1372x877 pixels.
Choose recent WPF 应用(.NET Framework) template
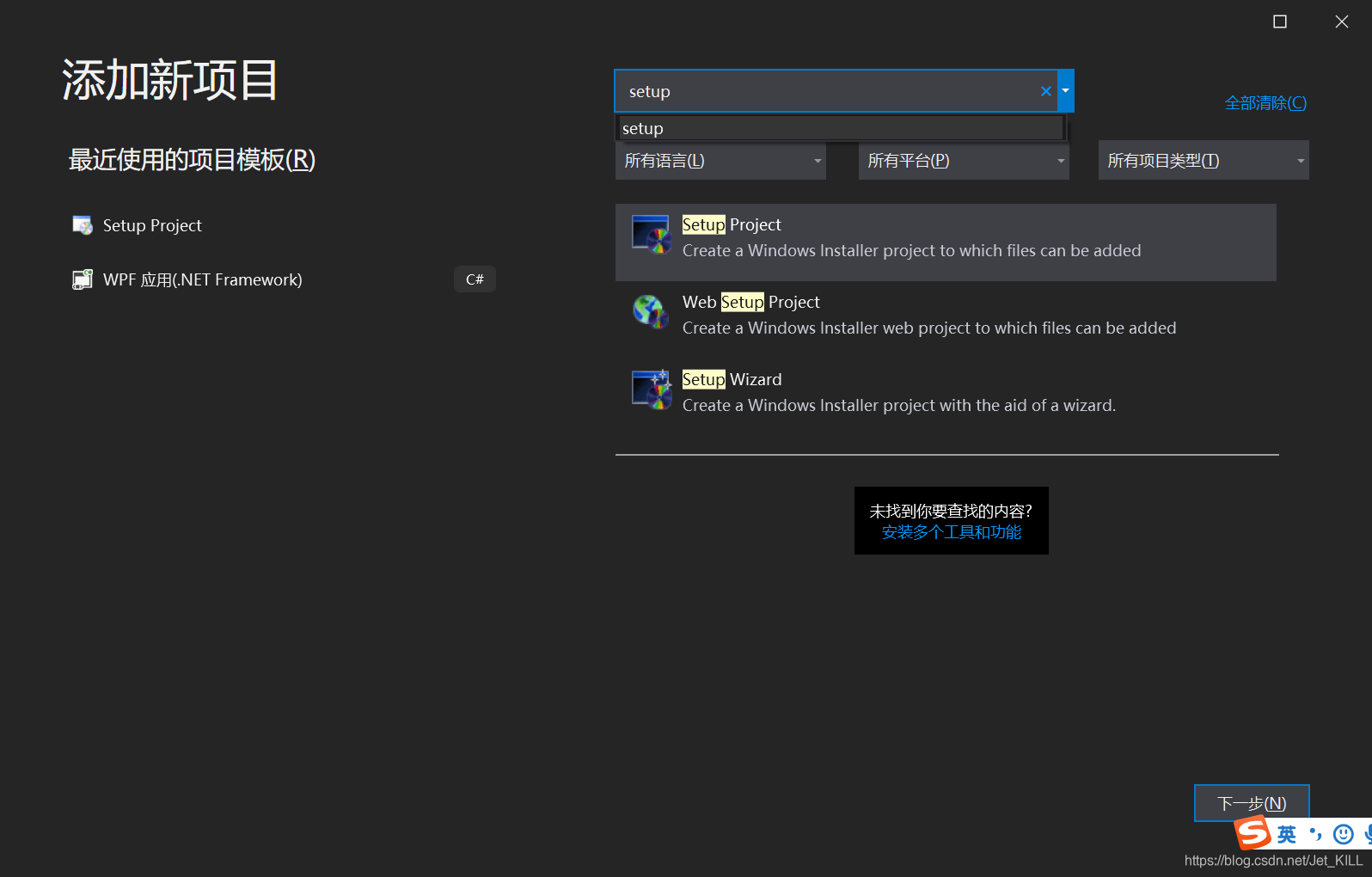tap(284, 279)
